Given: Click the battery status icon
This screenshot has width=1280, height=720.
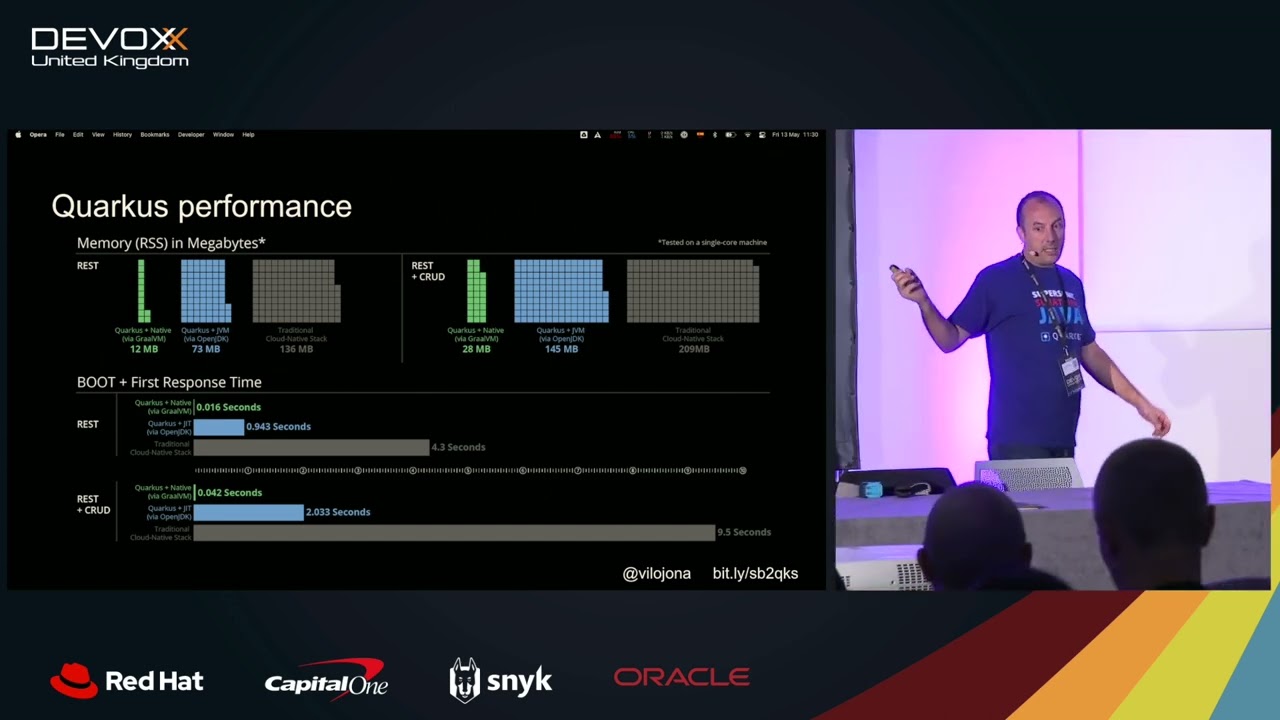Looking at the screenshot, I should (731, 135).
